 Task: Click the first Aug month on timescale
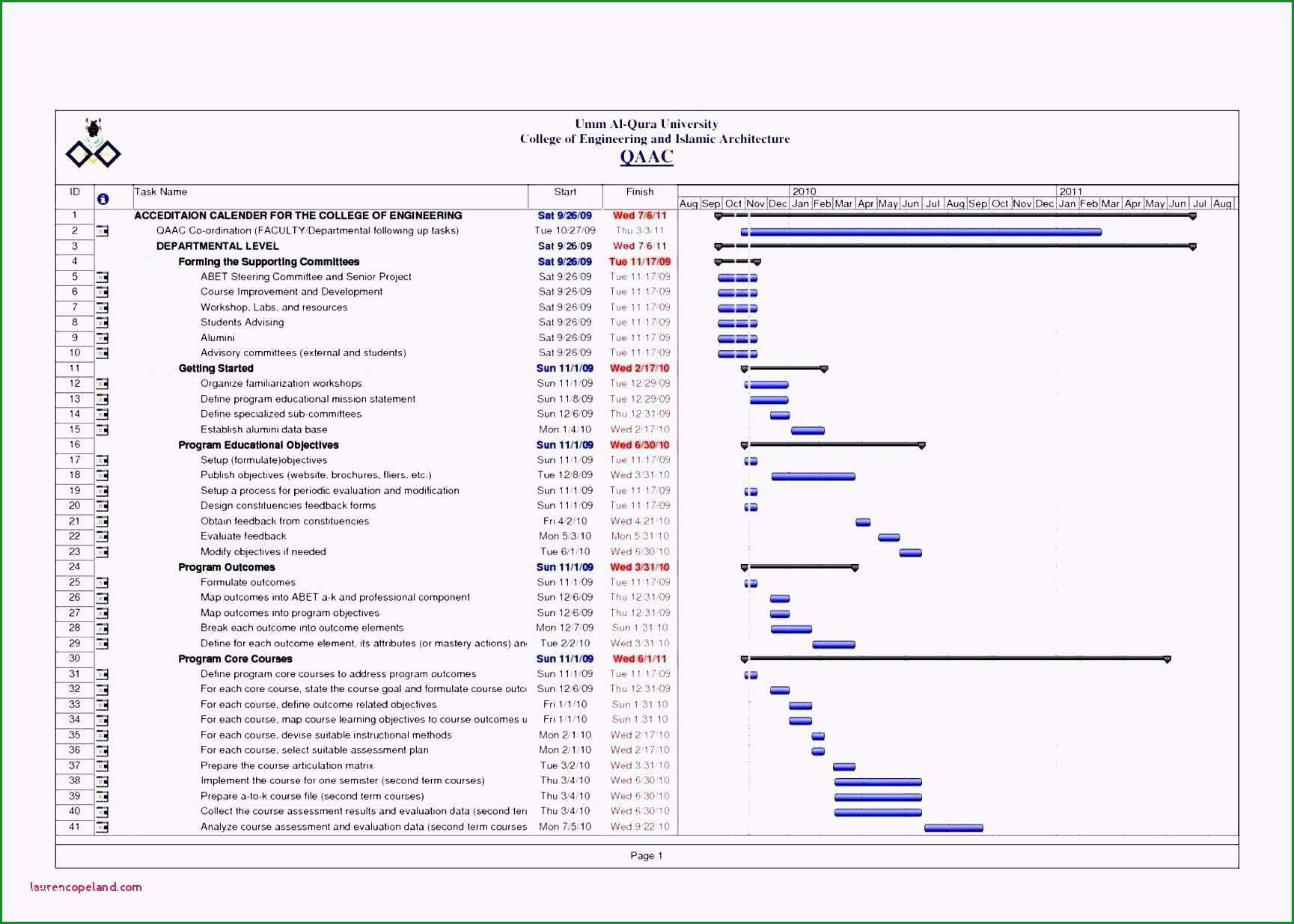point(689,204)
